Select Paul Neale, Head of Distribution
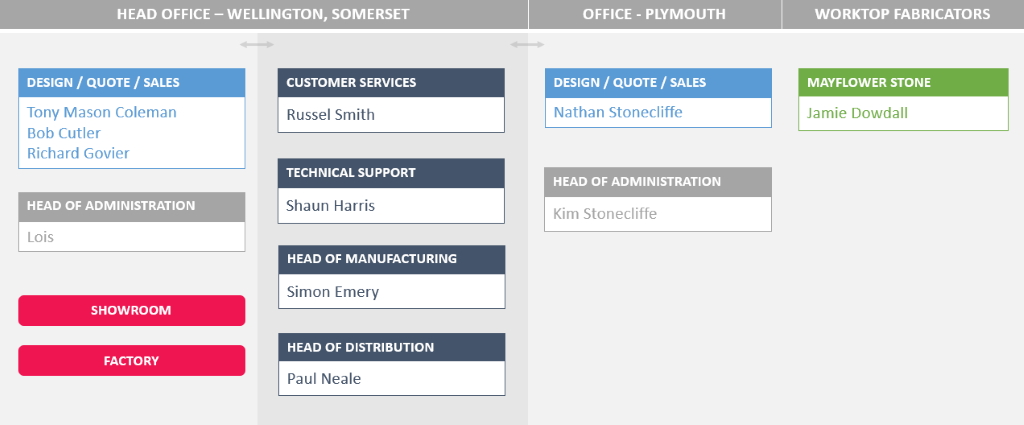Screen dimensions: 1024x425 coord(324,379)
